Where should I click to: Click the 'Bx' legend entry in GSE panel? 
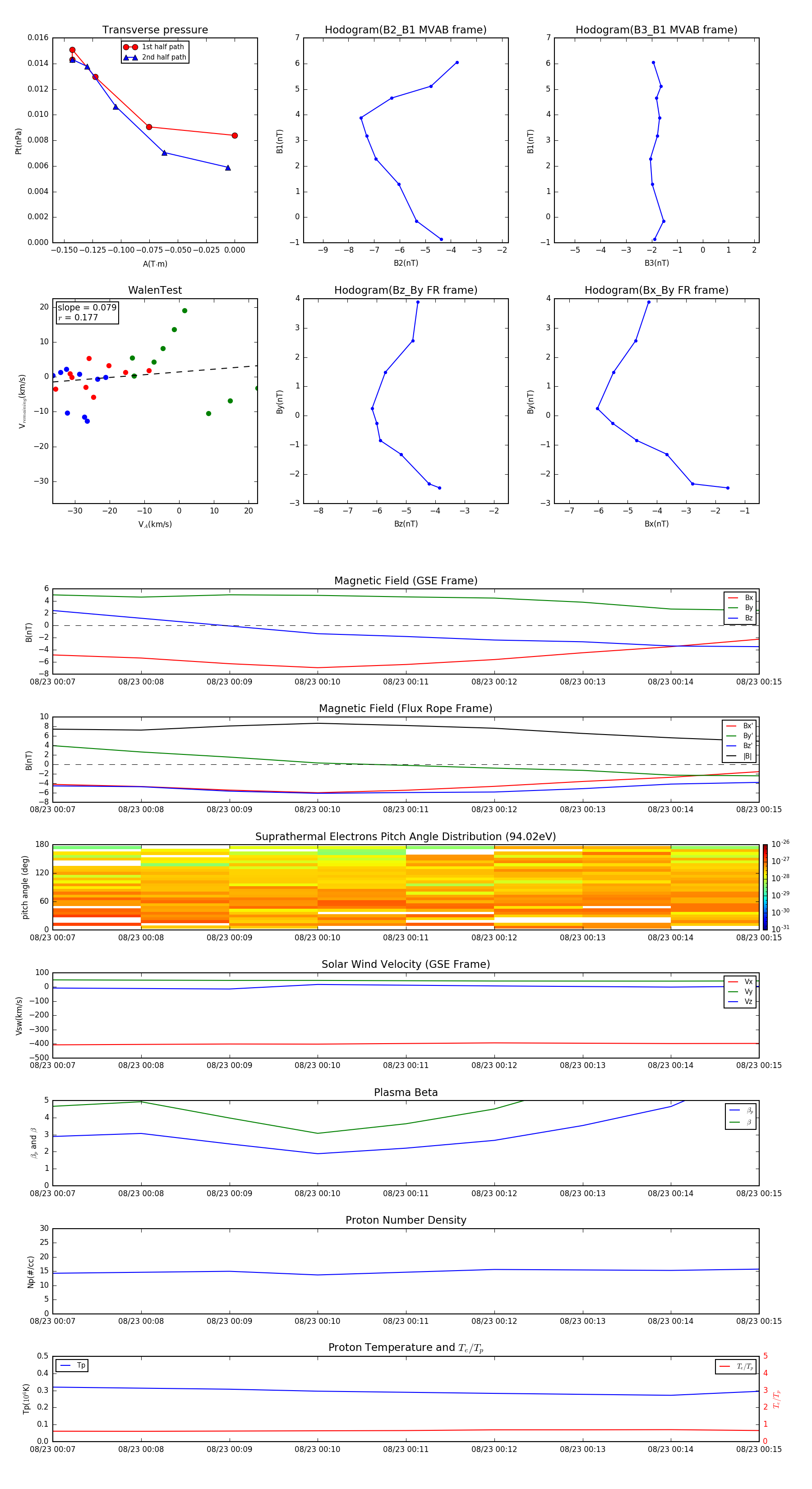point(740,598)
